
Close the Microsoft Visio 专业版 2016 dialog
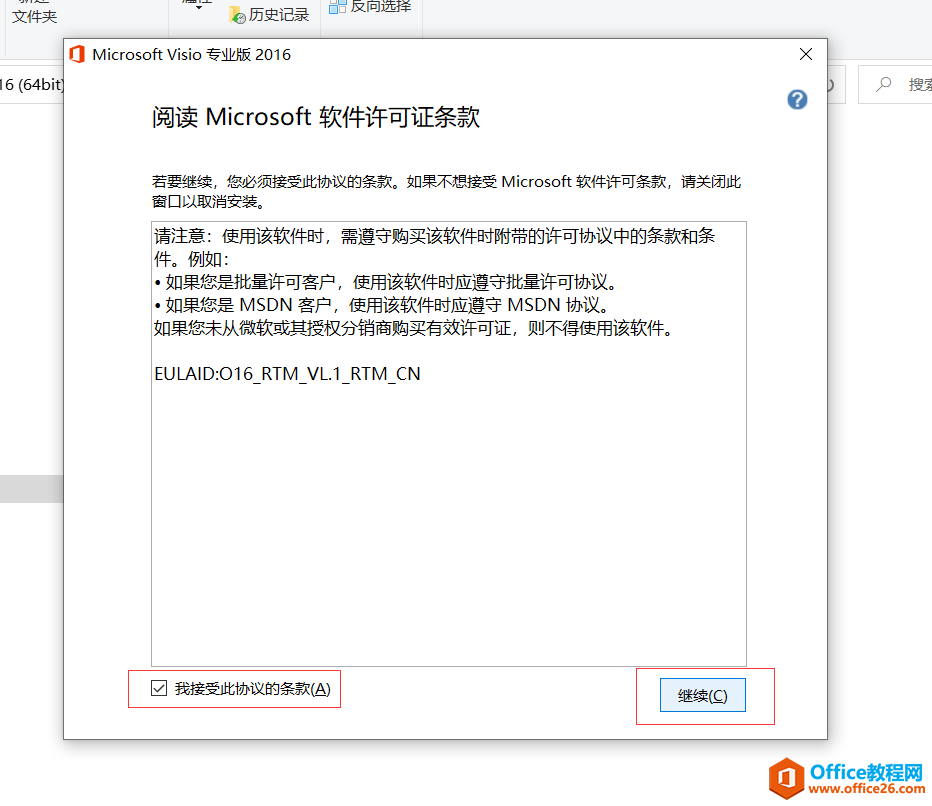806,54
